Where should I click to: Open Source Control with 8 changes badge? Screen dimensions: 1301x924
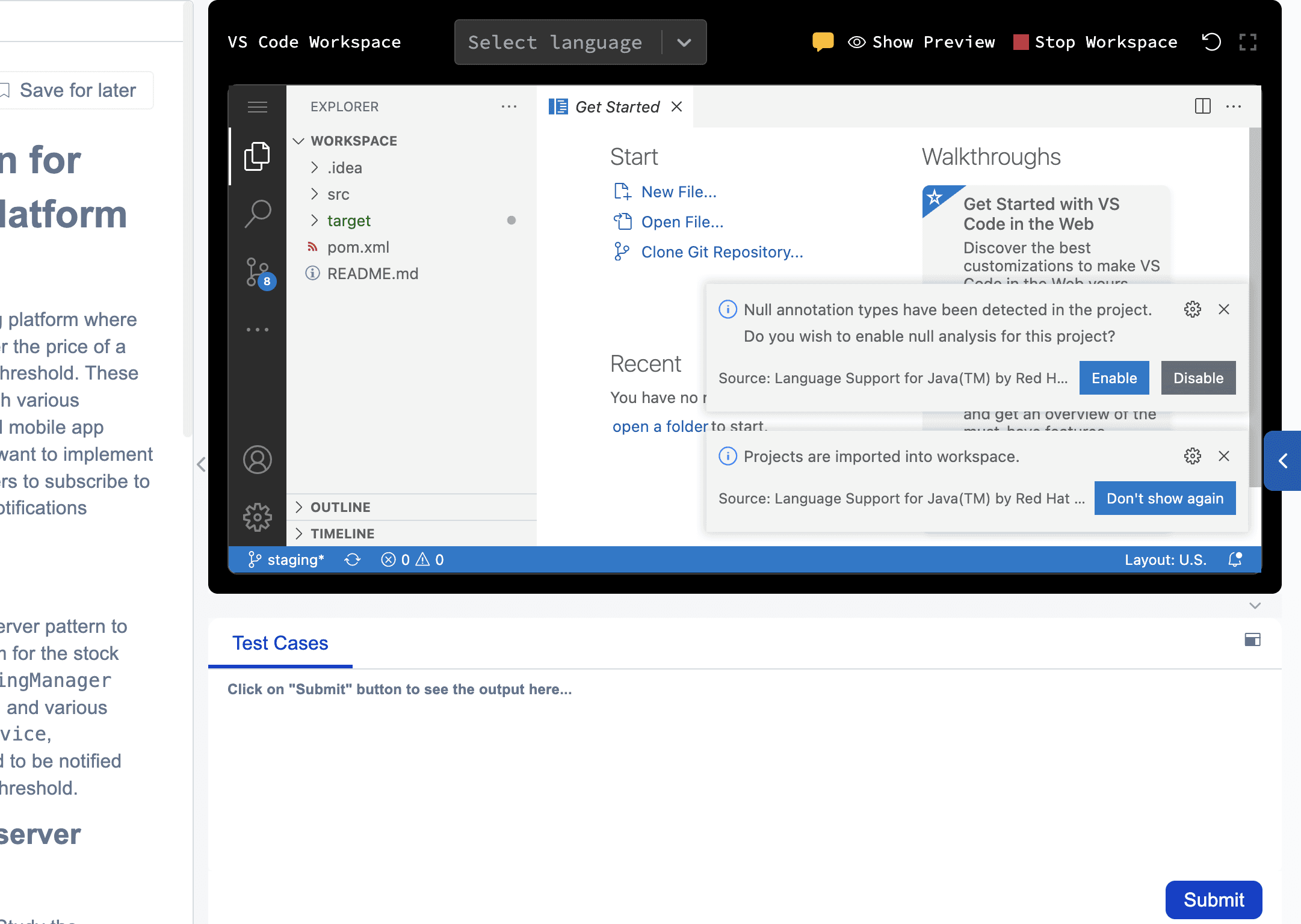[x=258, y=273]
